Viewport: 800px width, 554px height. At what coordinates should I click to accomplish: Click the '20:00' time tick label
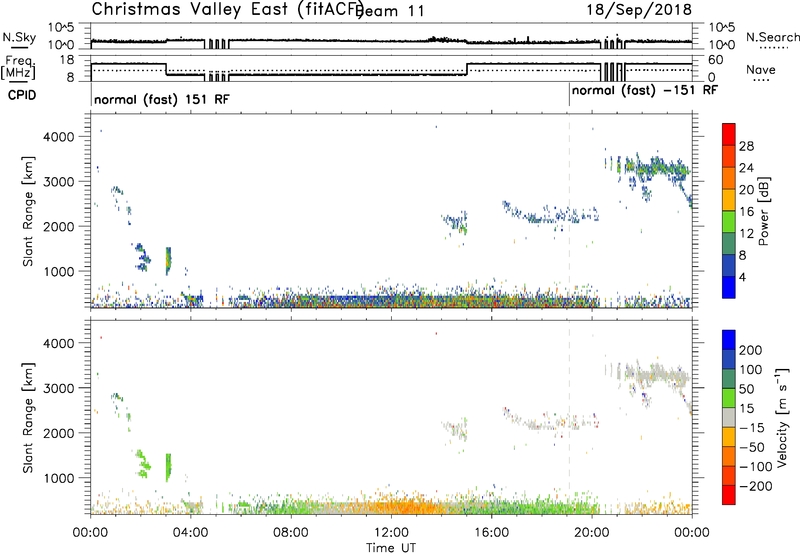(x=592, y=533)
